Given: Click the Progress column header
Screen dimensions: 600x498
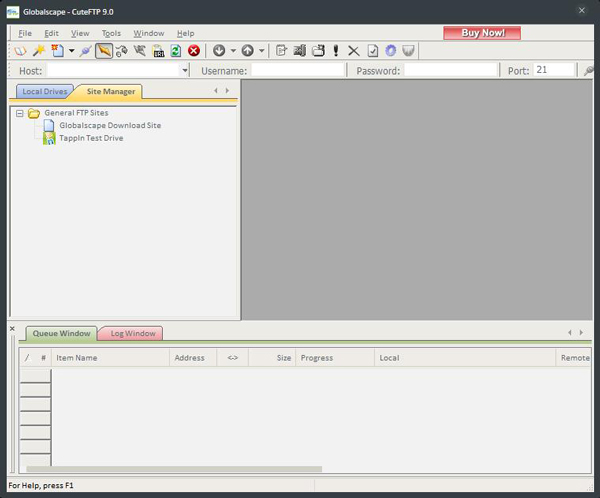Looking at the screenshot, I should point(335,358).
